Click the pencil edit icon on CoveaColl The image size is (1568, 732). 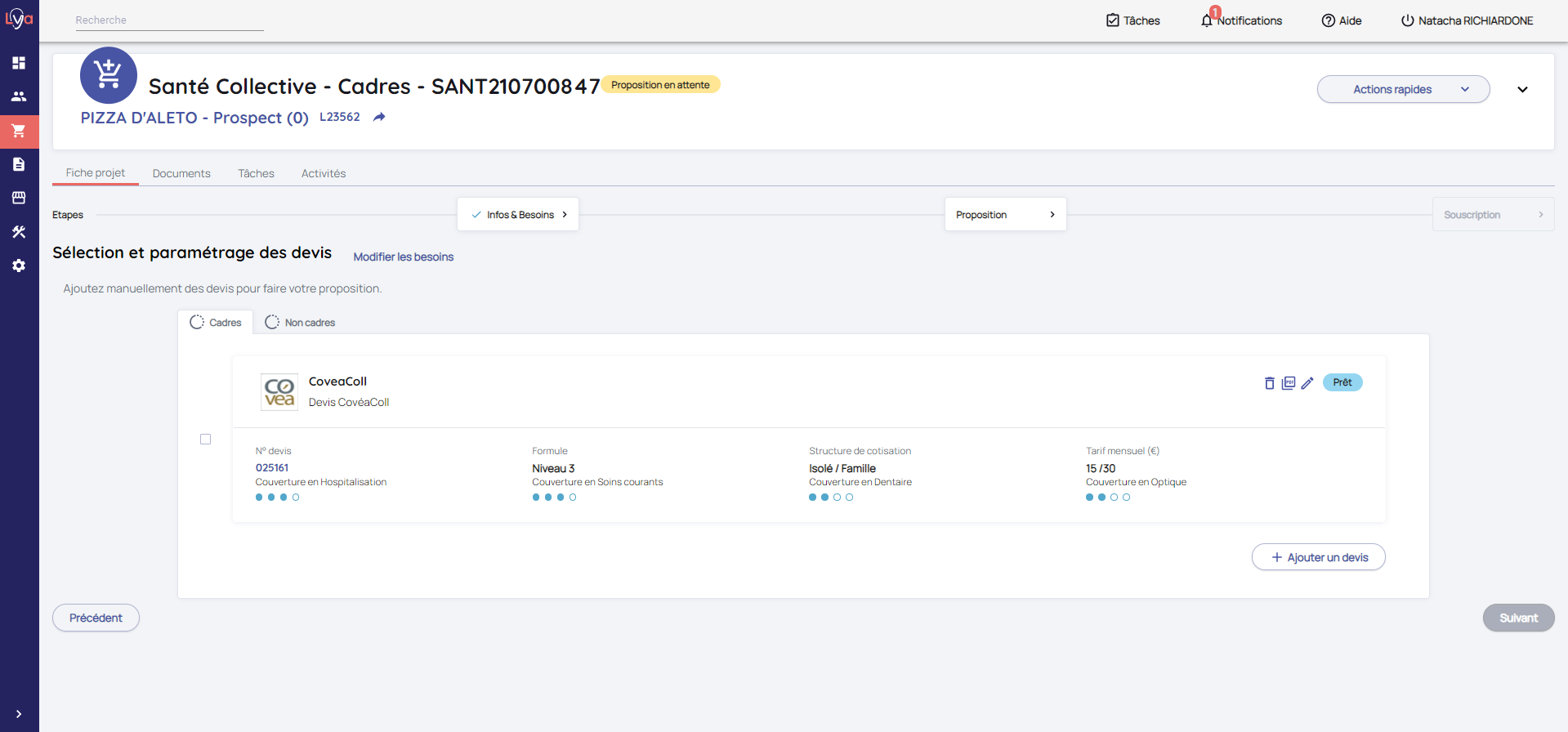click(x=1307, y=383)
